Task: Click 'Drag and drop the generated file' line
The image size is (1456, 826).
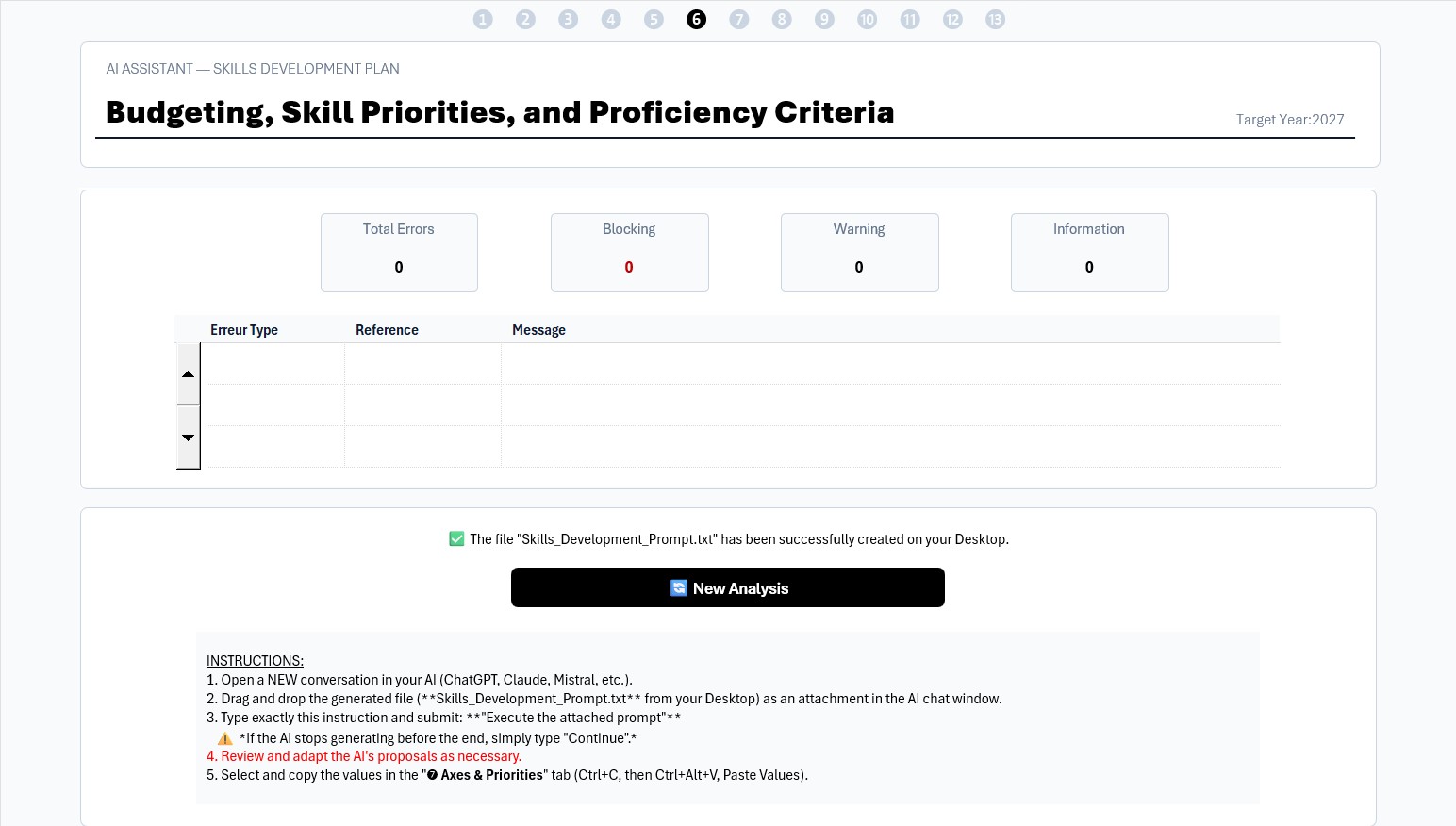Action: pyautogui.click(x=604, y=699)
